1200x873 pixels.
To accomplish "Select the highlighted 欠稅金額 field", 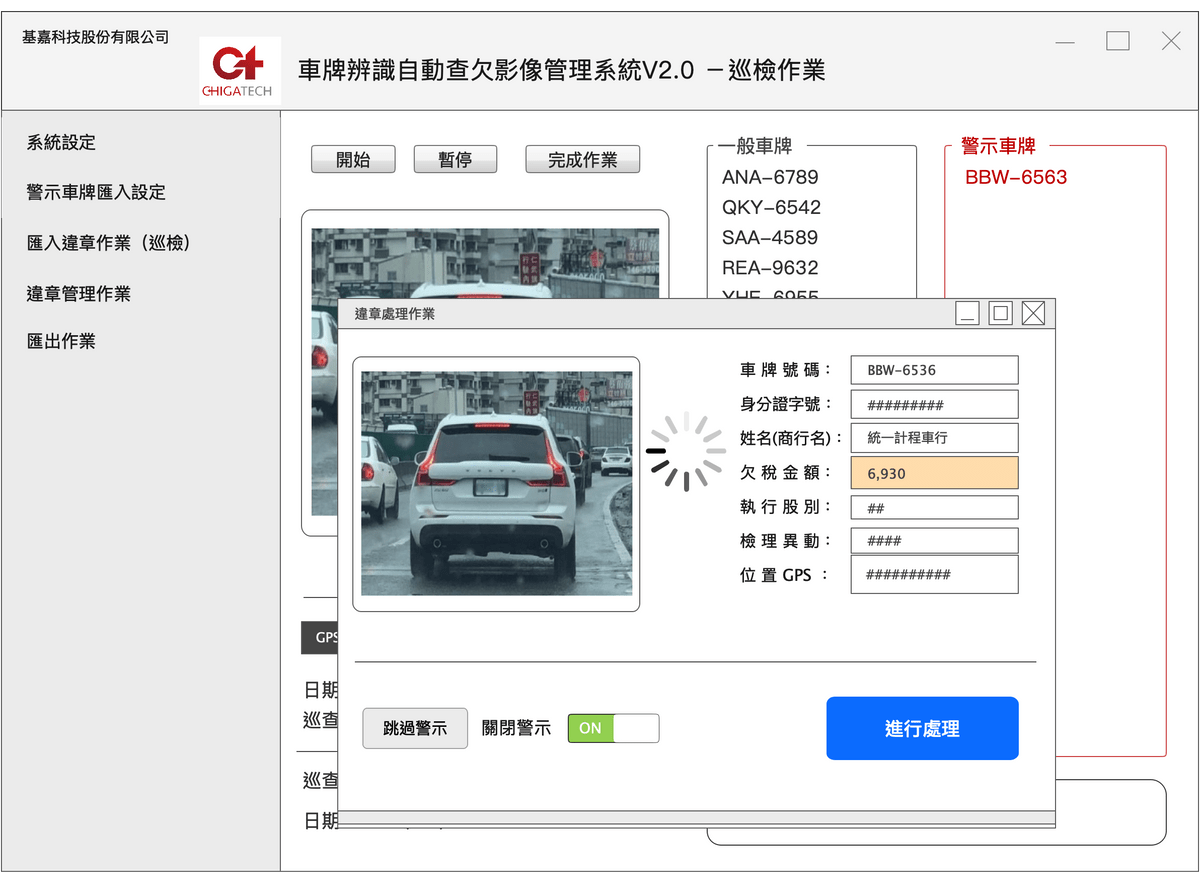I will [934, 473].
